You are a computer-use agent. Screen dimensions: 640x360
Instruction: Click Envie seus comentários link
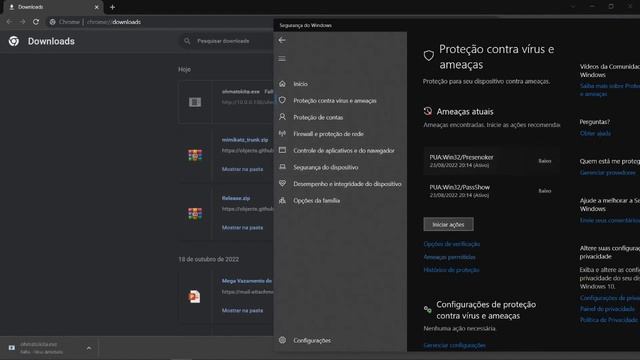tap(610, 220)
